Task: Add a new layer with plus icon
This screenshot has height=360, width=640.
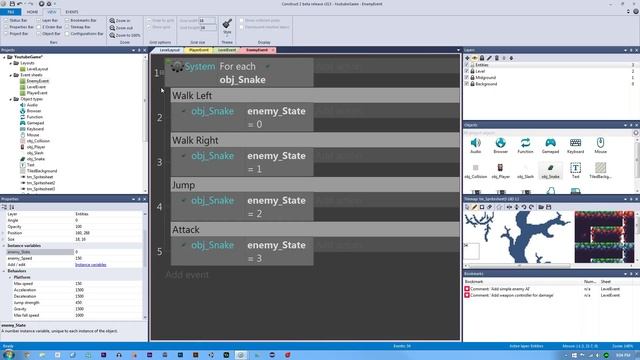Action: 467,58
